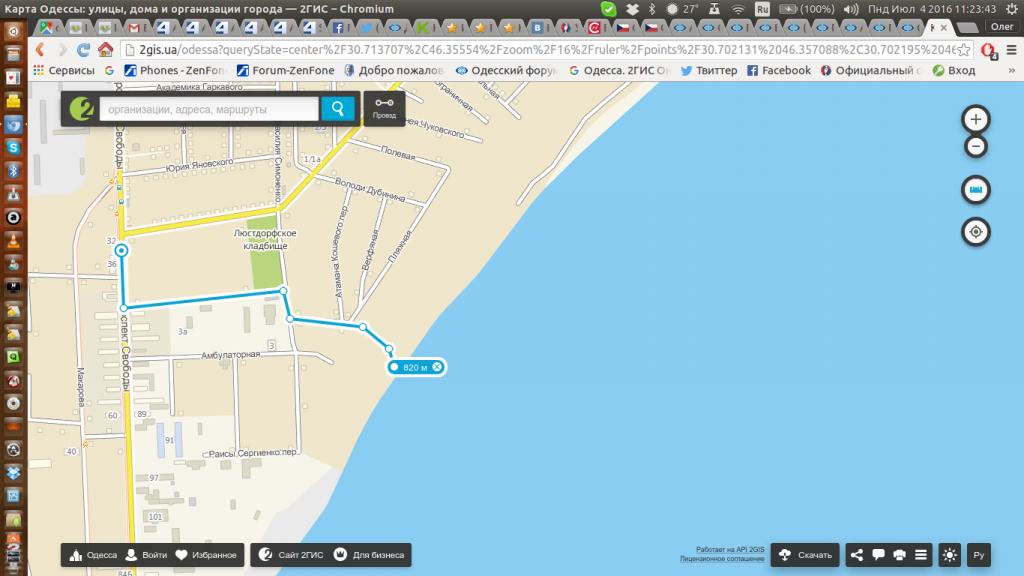This screenshot has height=576, width=1024.
Task: Toggle the brightness theme sun button
Action: (x=949, y=555)
